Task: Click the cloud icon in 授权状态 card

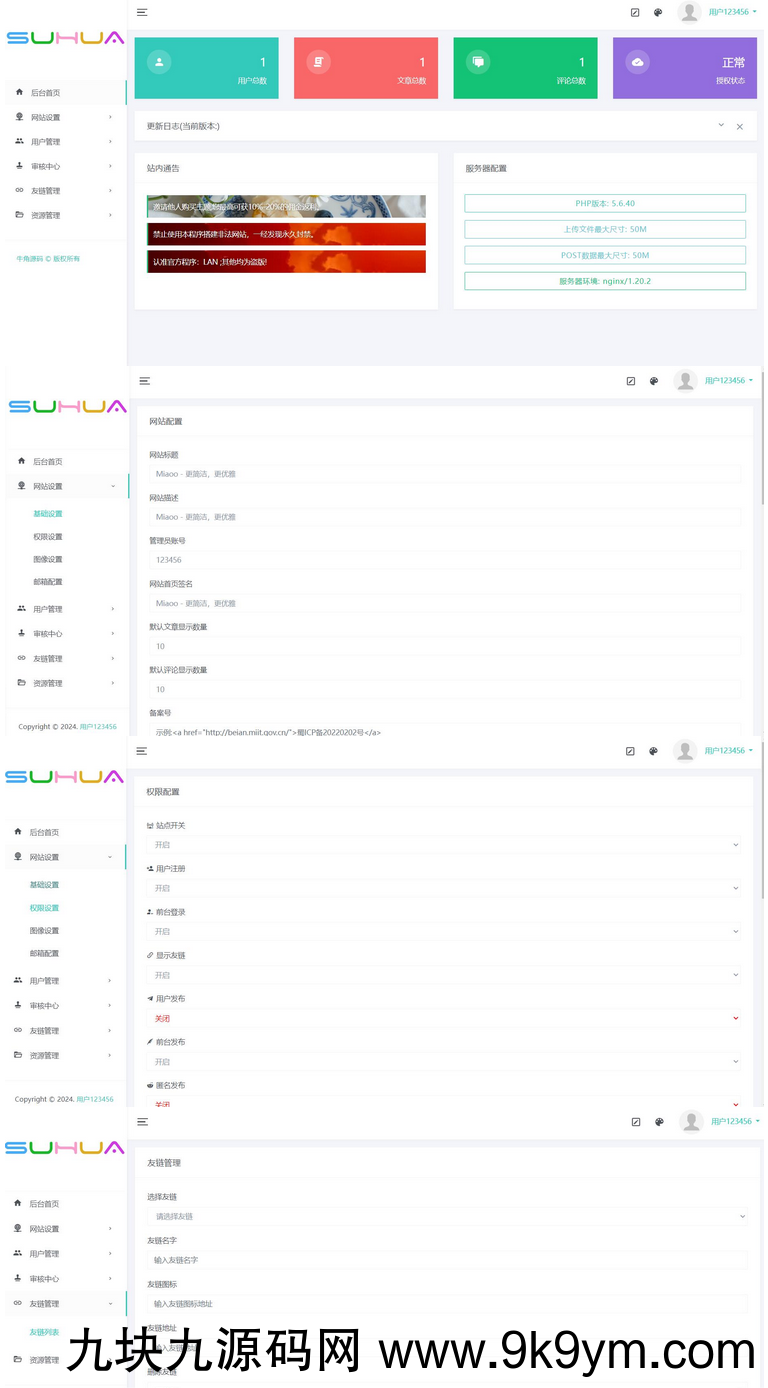Action: pos(637,62)
